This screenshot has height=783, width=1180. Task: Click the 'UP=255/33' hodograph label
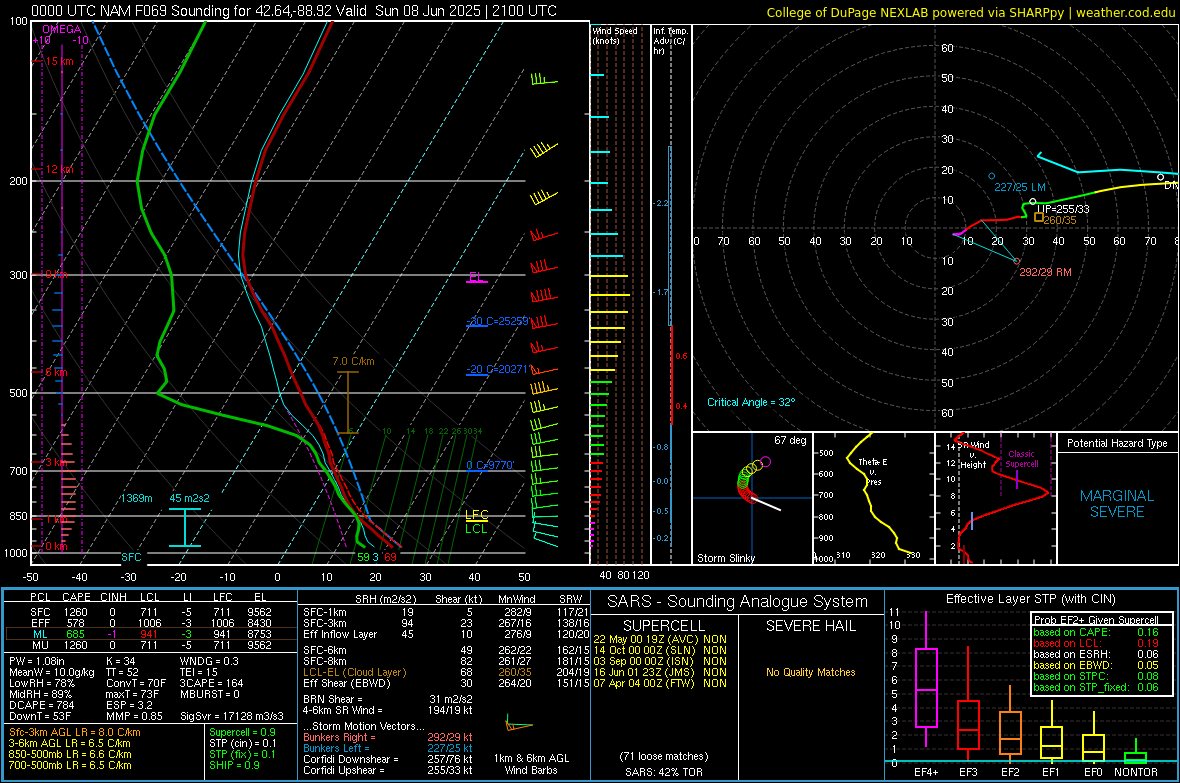(x=1063, y=209)
